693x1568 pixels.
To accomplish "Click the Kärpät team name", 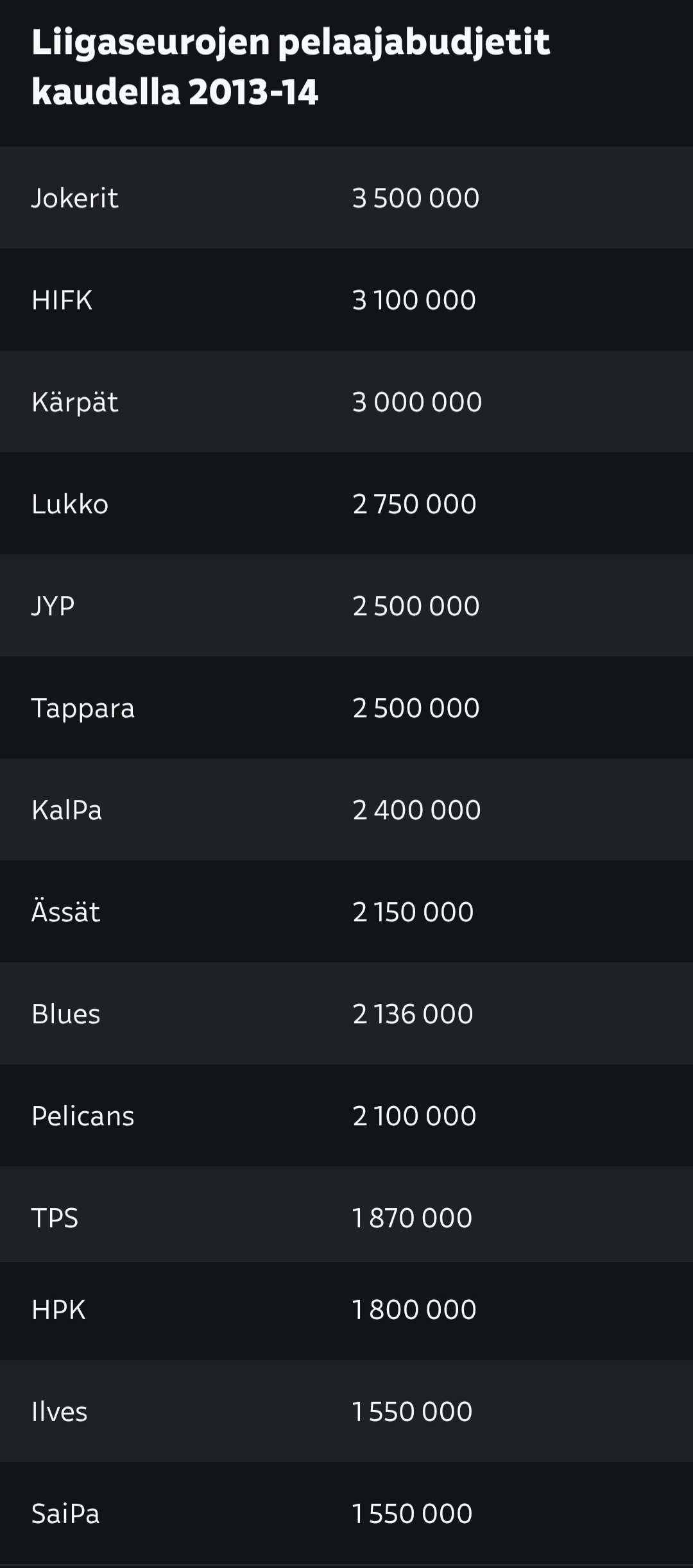I will pyautogui.click(x=75, y=402).
